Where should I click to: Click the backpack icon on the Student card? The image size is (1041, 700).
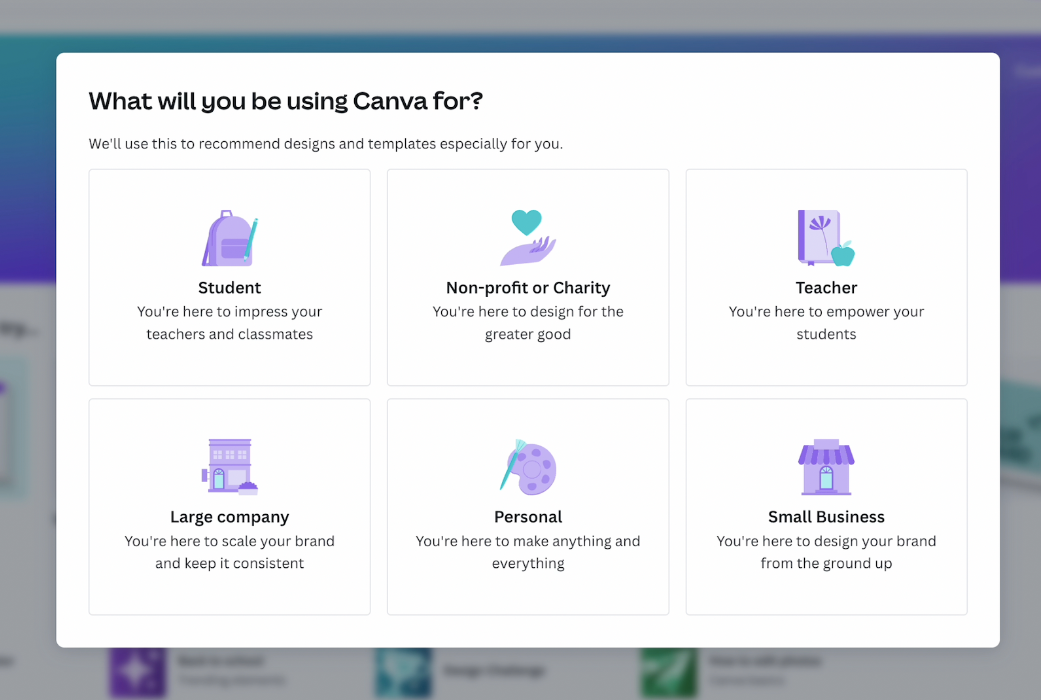point(229,237)
